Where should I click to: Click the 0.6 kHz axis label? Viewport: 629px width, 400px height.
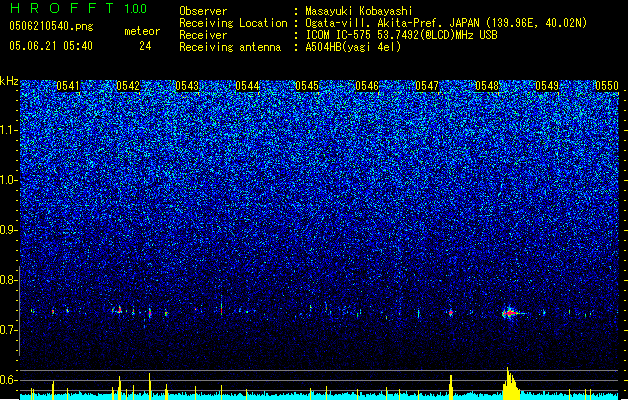click(8, 380)
